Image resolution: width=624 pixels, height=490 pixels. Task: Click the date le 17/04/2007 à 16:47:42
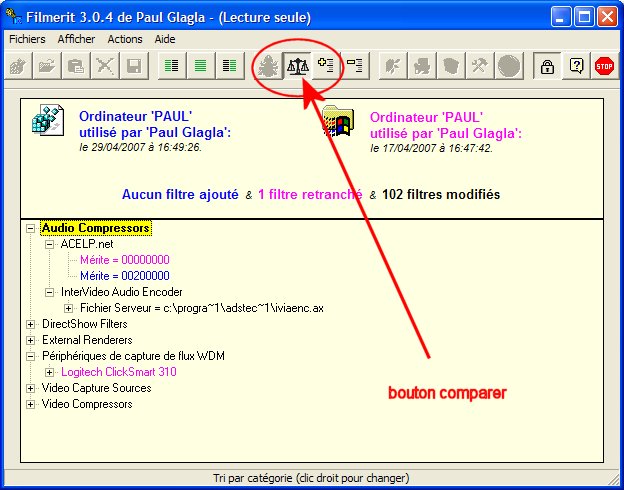click(x=431, y=148)
